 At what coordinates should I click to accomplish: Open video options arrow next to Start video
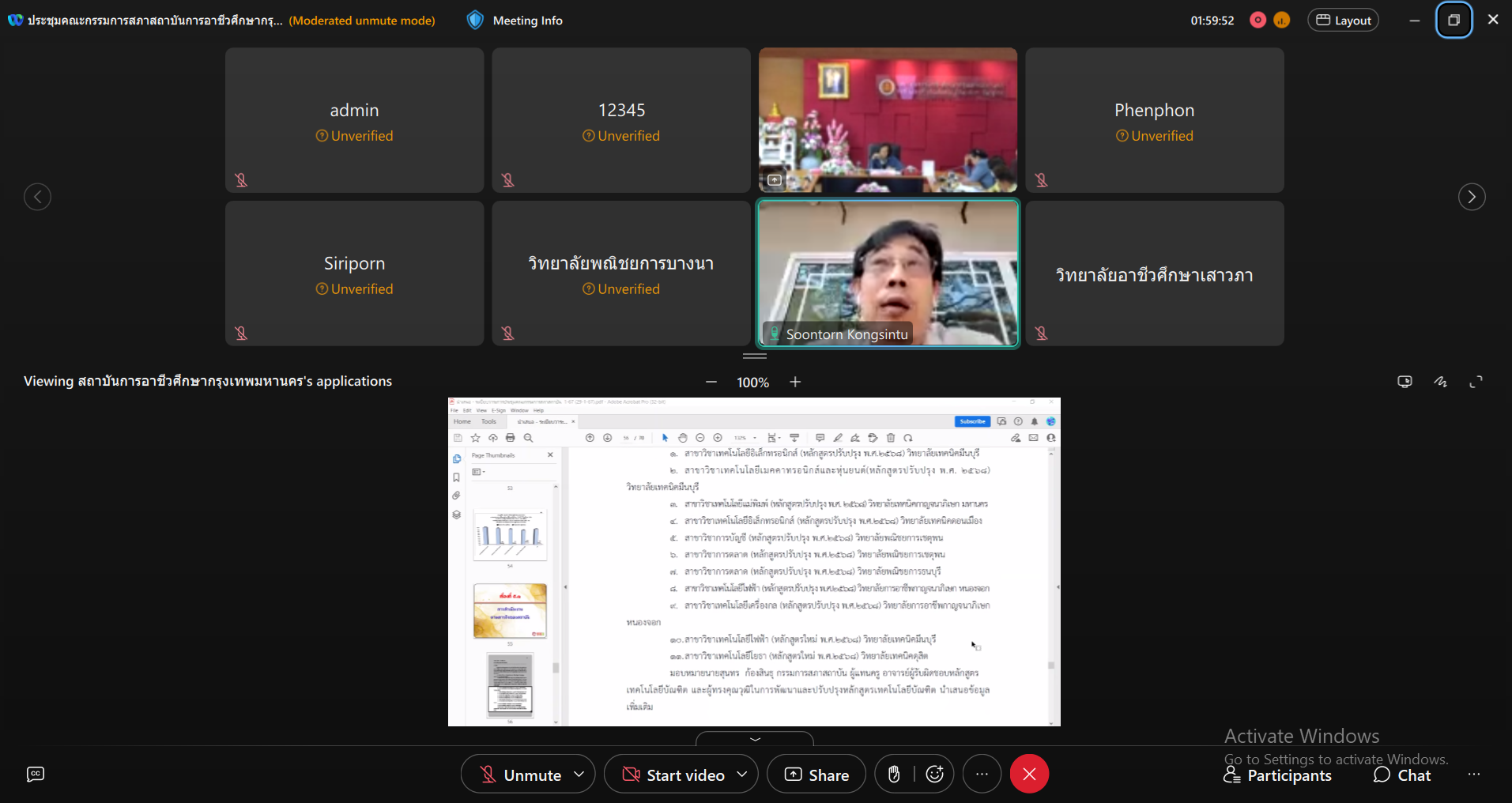(742, 775)
